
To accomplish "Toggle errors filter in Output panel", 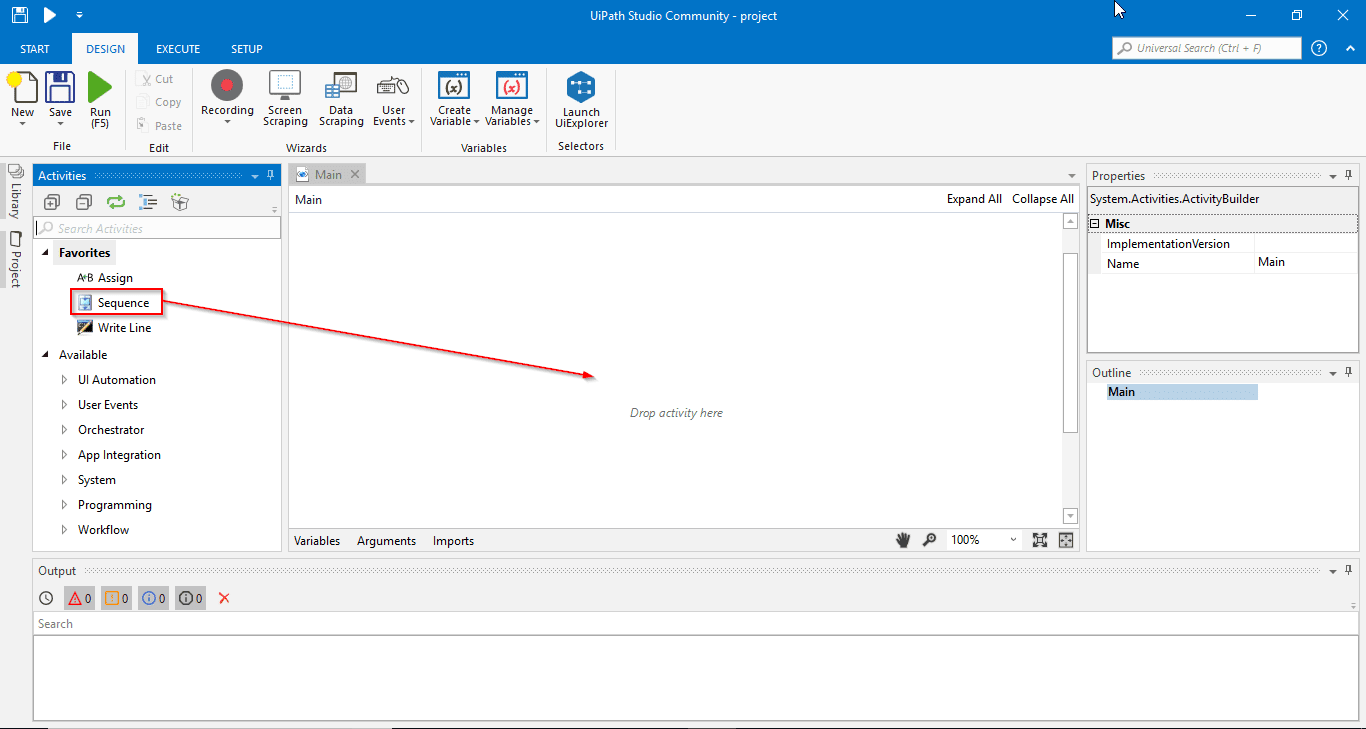I will [79, 597].
